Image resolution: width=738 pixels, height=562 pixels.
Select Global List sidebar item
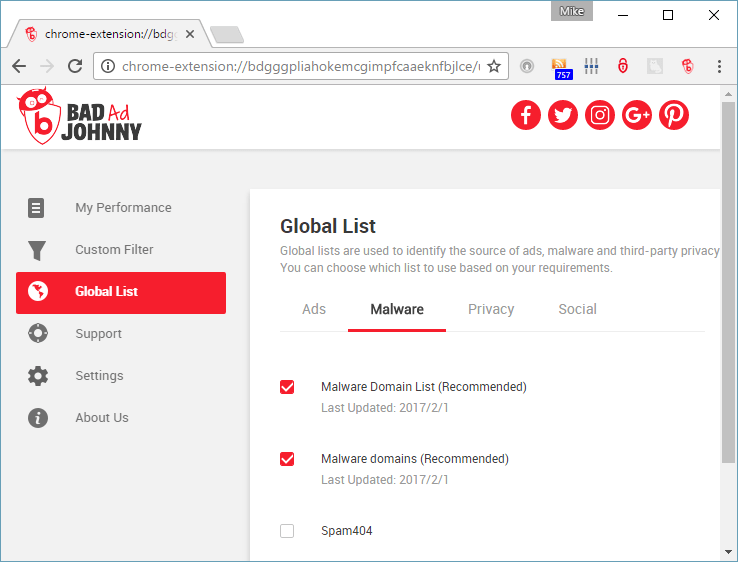point(121,293)
